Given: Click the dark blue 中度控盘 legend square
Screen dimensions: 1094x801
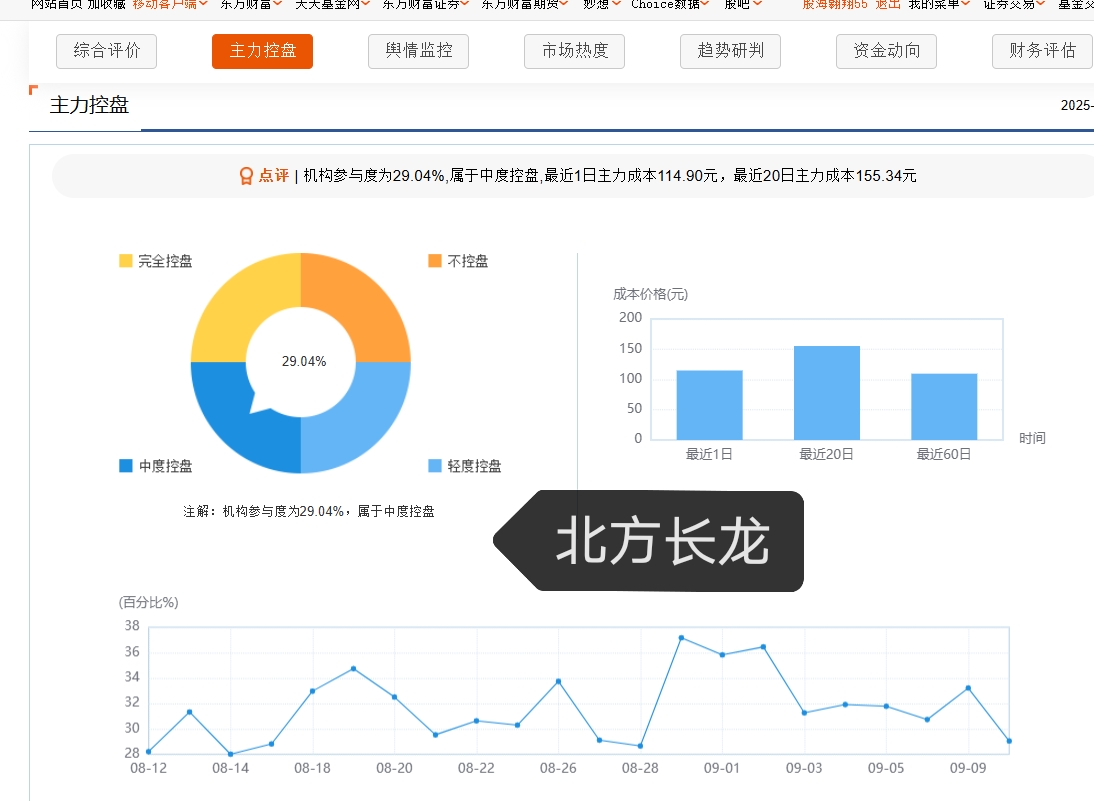Looking at the screenshot, I should 126,465.
